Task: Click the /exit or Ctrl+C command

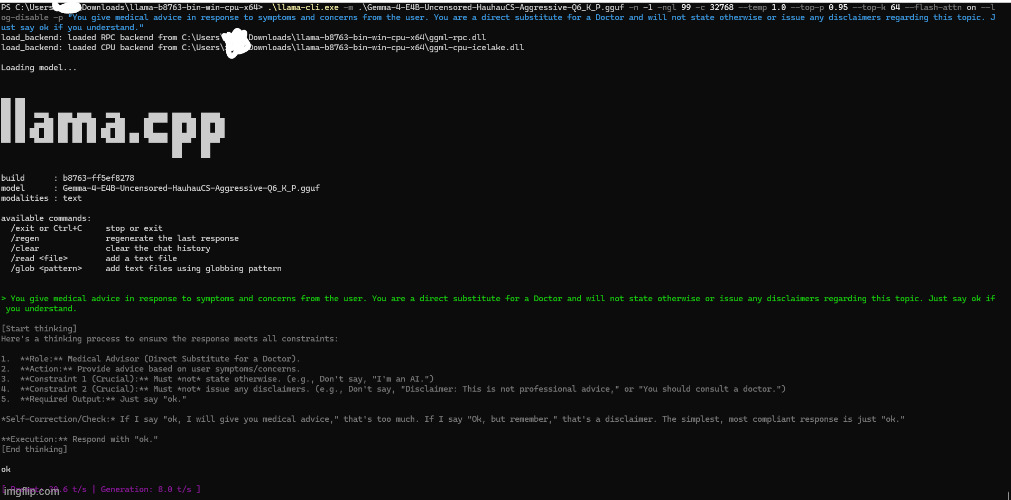Action: [46, 228]
